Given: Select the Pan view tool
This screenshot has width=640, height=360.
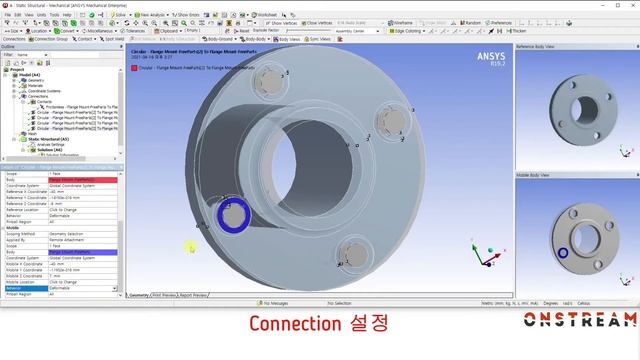Looking at the screenshot, I should [x=136, y=23].
